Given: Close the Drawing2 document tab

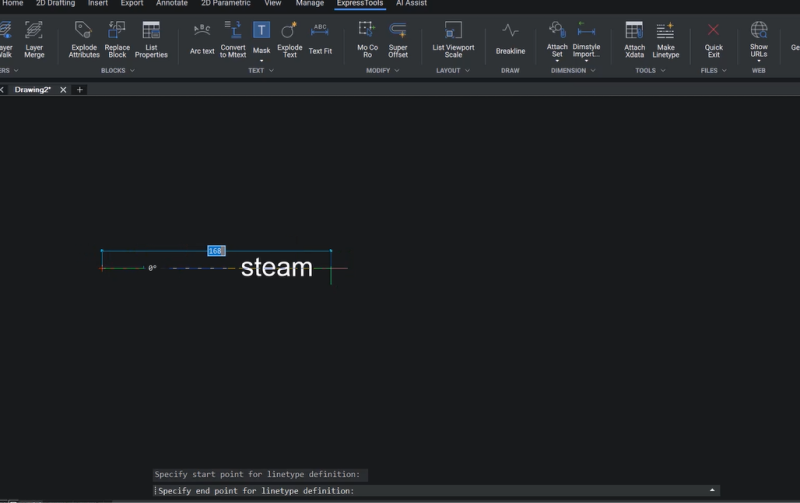Looking at the screenshot, I should click(x=63, y=90).
